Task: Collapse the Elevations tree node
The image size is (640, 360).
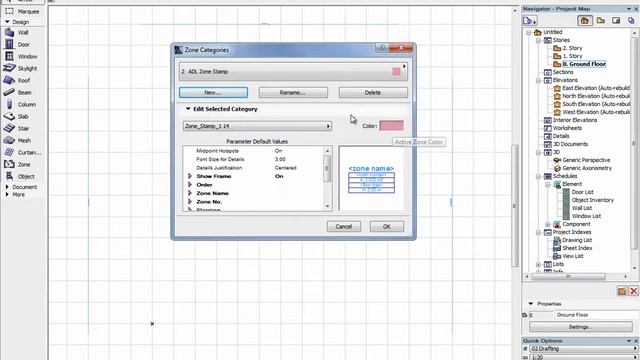Action: tap(538, 80)
